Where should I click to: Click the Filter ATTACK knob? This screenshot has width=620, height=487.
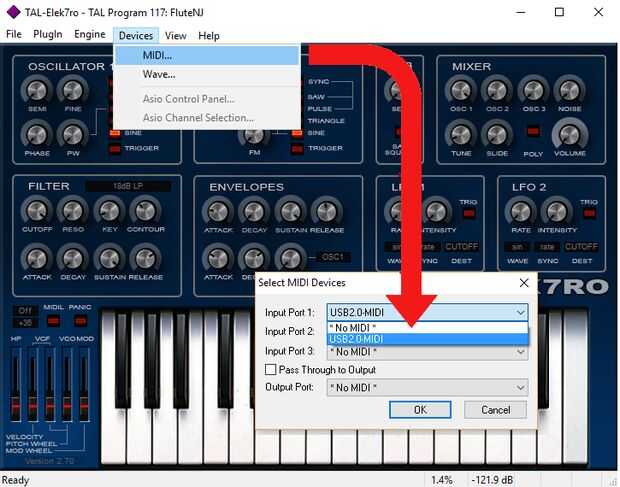[37, 259]
